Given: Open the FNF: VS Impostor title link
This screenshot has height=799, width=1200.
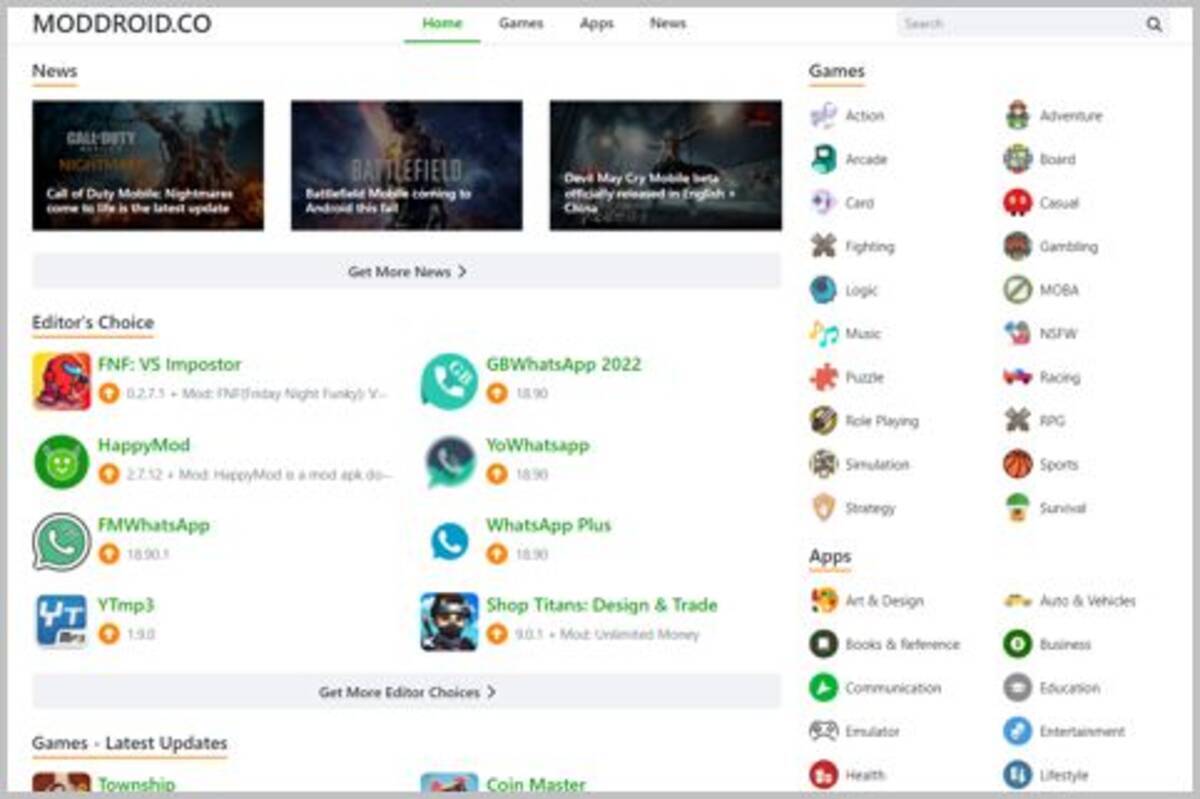Looking at the screenshot, I should 169,365.
